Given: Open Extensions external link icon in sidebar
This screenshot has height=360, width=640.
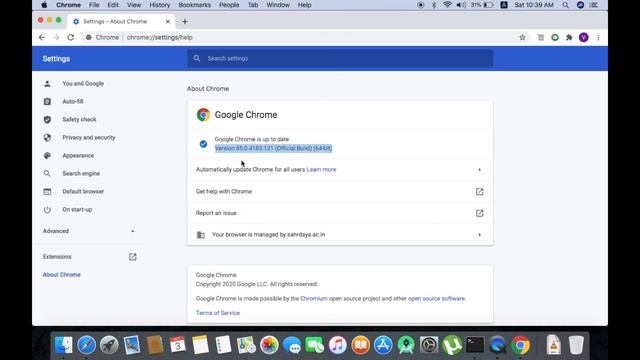Looking at the screenshot, I should (x=133, y=257).
